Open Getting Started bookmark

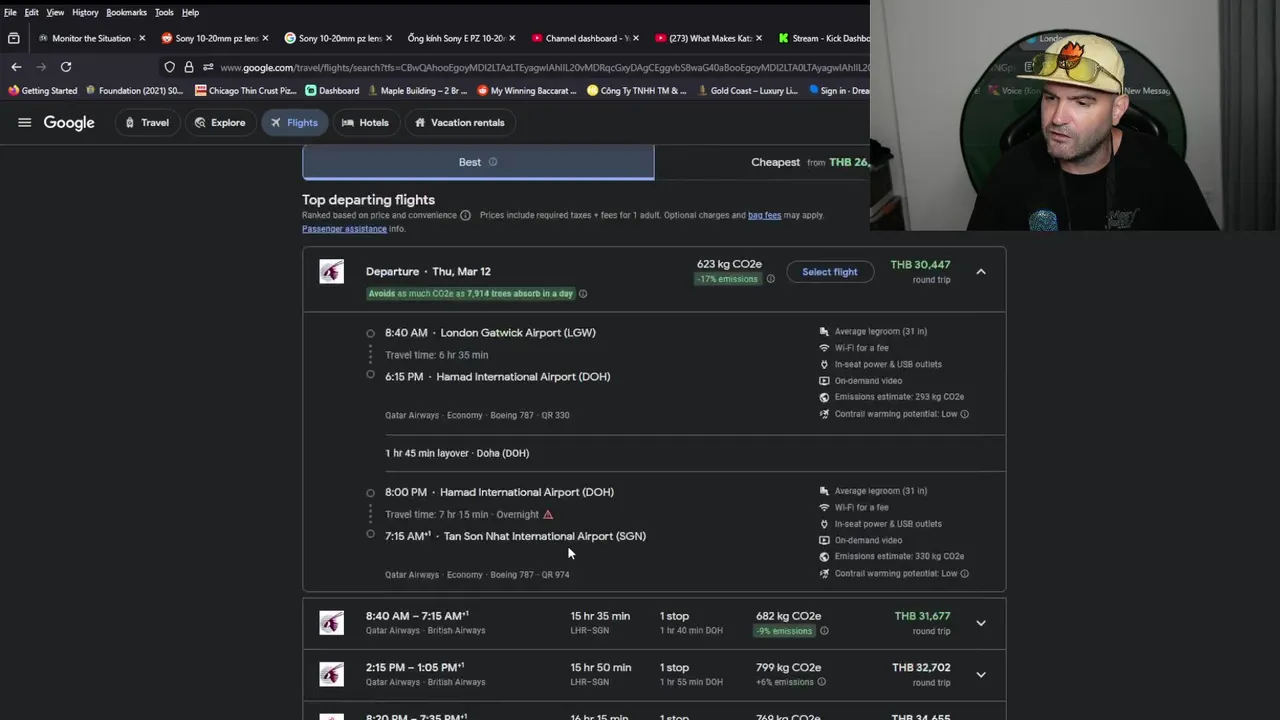pyautogui.click(x=43, y=90)
